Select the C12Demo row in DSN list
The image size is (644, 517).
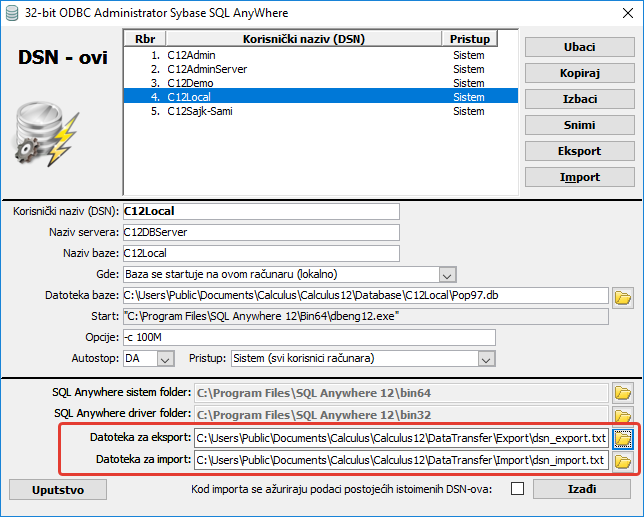click(192, 83)
